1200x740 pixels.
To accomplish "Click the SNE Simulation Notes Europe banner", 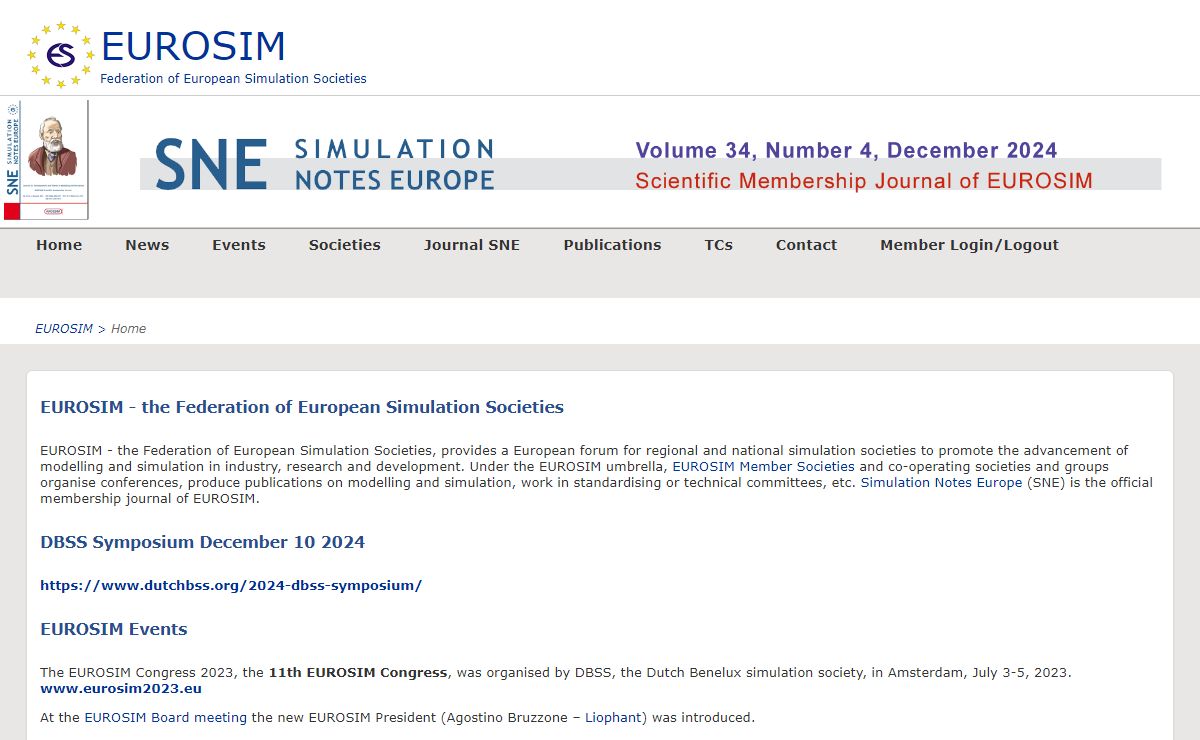I will coord(650,165).
